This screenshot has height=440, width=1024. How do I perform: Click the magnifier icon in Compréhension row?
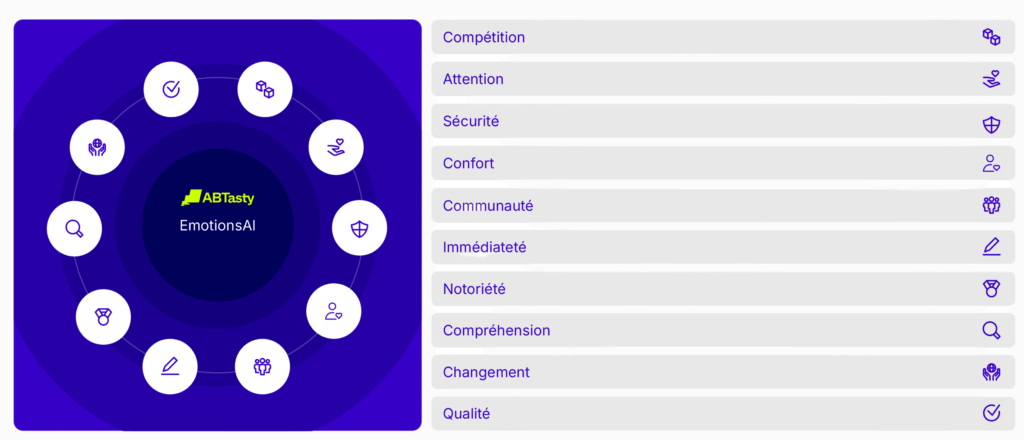pyautogui.click(x=991, y=330)
